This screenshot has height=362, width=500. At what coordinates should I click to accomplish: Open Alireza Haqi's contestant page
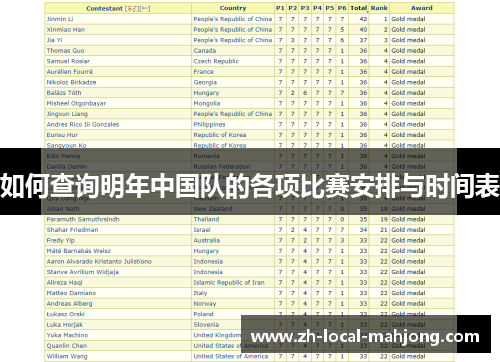pyautogui.click(x=64, y=283)
